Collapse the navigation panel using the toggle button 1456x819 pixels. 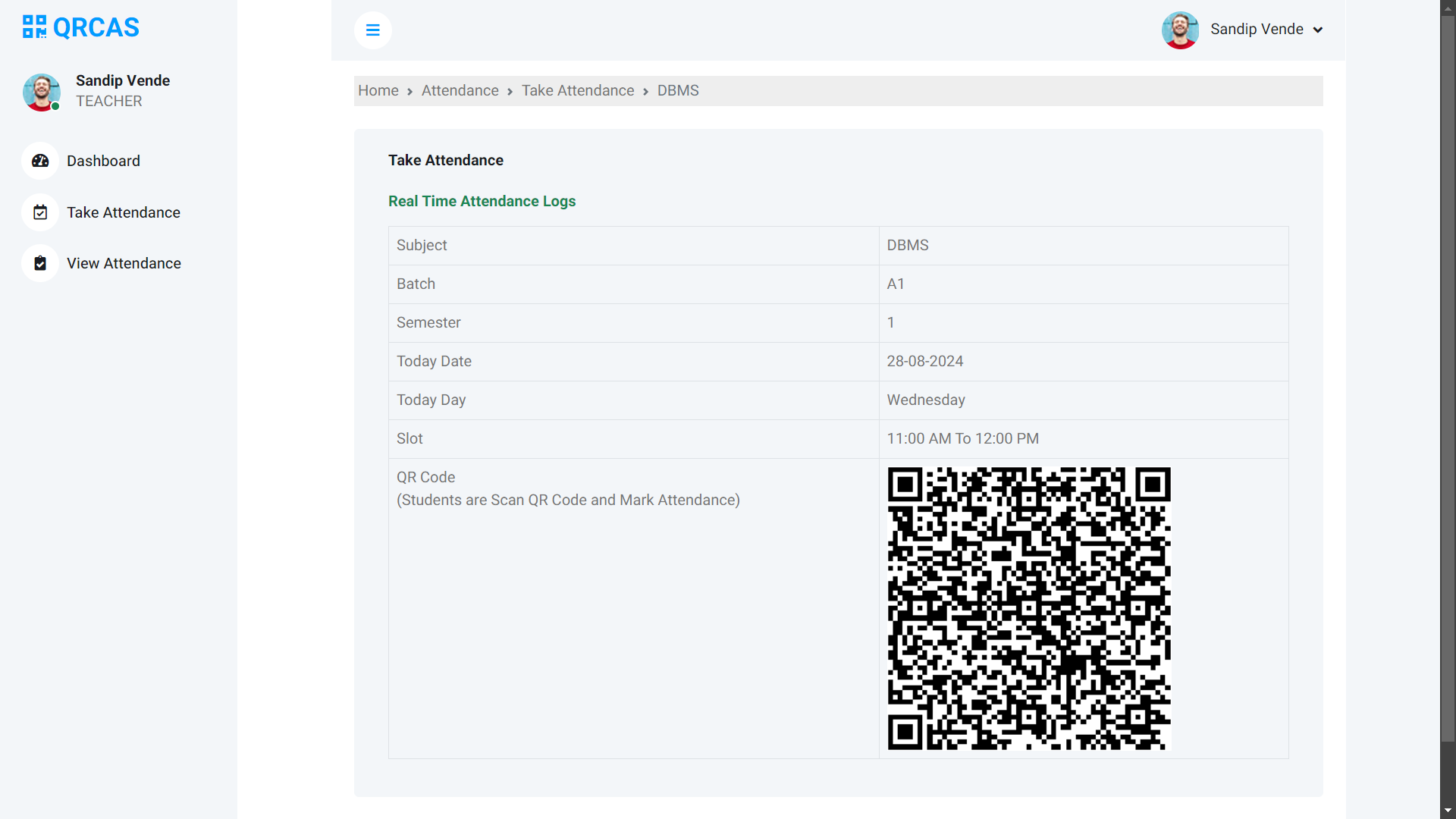[372, 30]
